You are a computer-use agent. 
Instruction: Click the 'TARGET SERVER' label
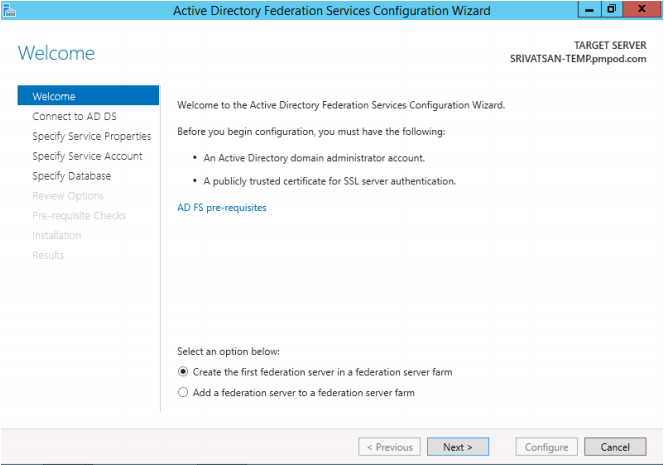(610, 45)
